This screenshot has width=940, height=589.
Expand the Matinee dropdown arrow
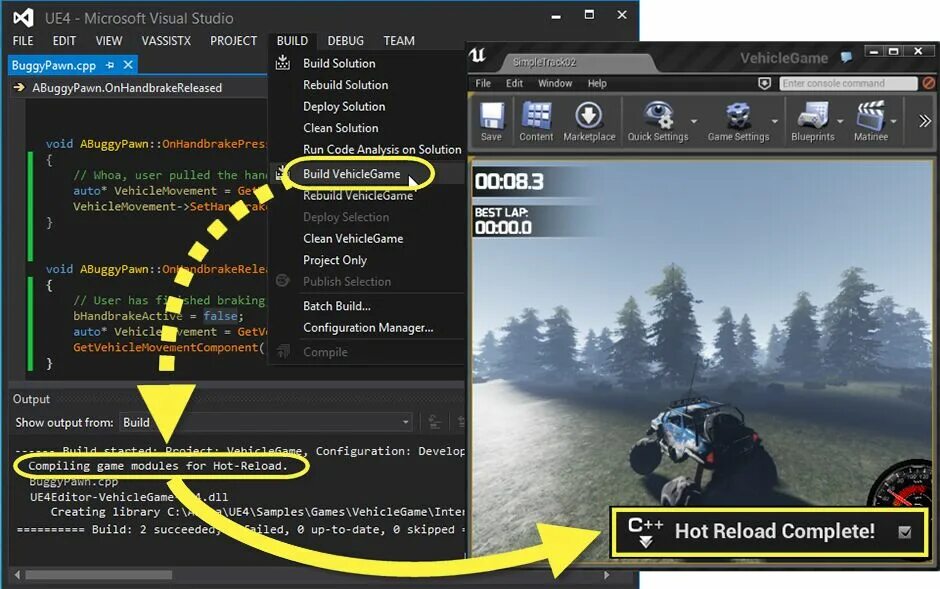(x=893, y=122)
